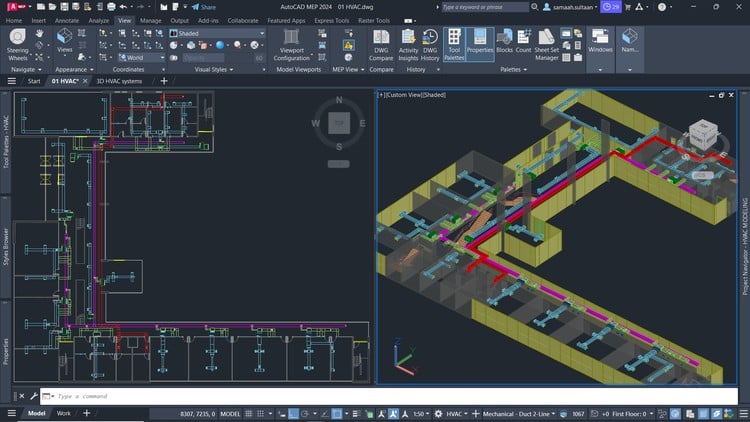Click the search magnifier icon
Viewport: 750px width, 422px height.
coord(535,7)
